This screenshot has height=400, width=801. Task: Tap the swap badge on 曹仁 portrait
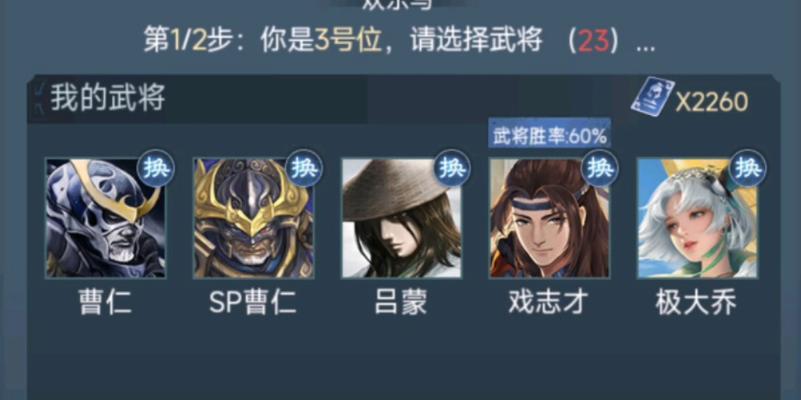(156, 169)
